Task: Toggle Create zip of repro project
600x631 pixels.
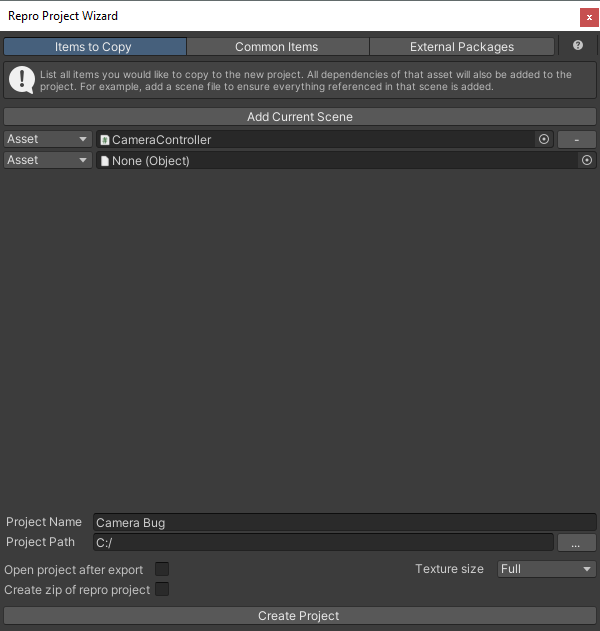Action: [162, 590]
